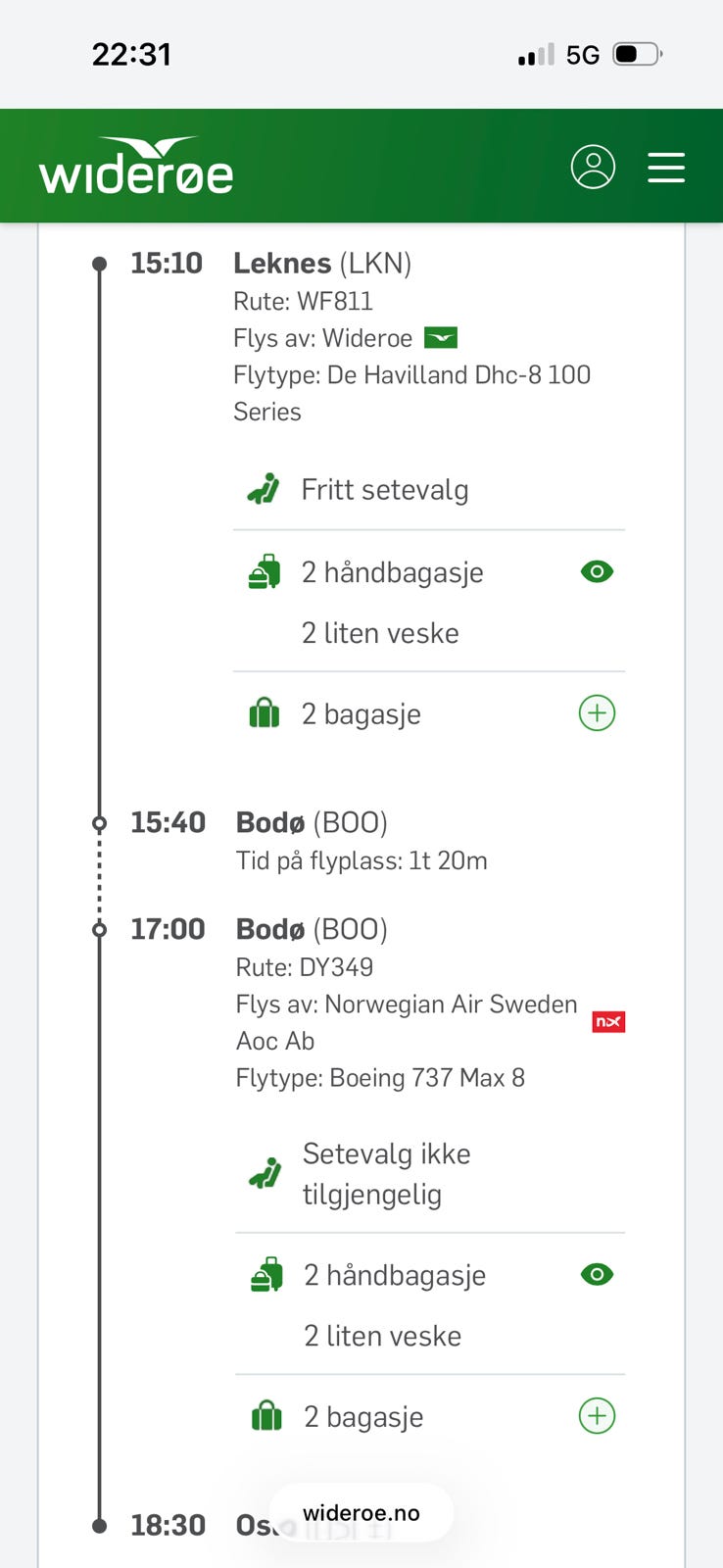This screenshot has width=723, height=1568.
Task: Open the user profile icon
Action: coord(593,167)
